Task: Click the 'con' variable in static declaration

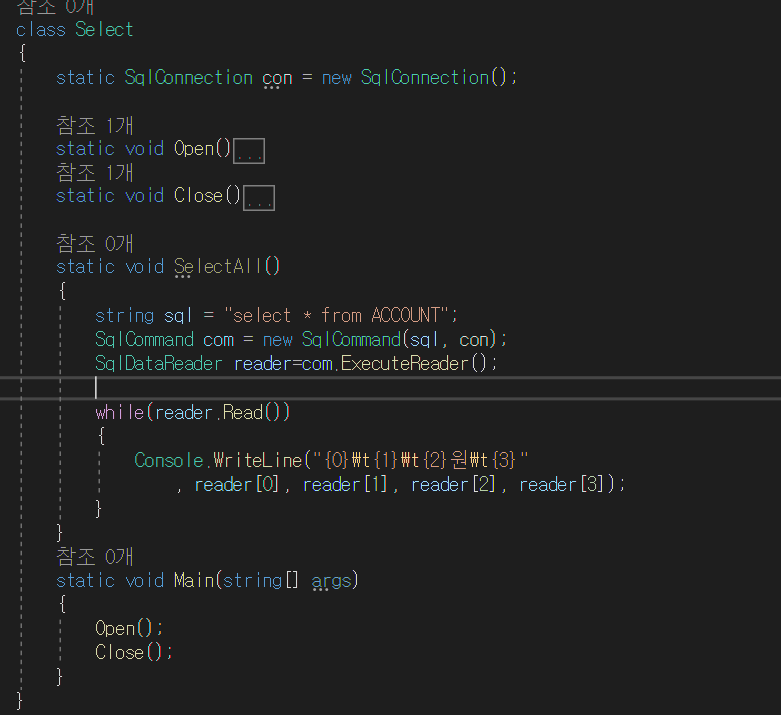Action: 277,78
